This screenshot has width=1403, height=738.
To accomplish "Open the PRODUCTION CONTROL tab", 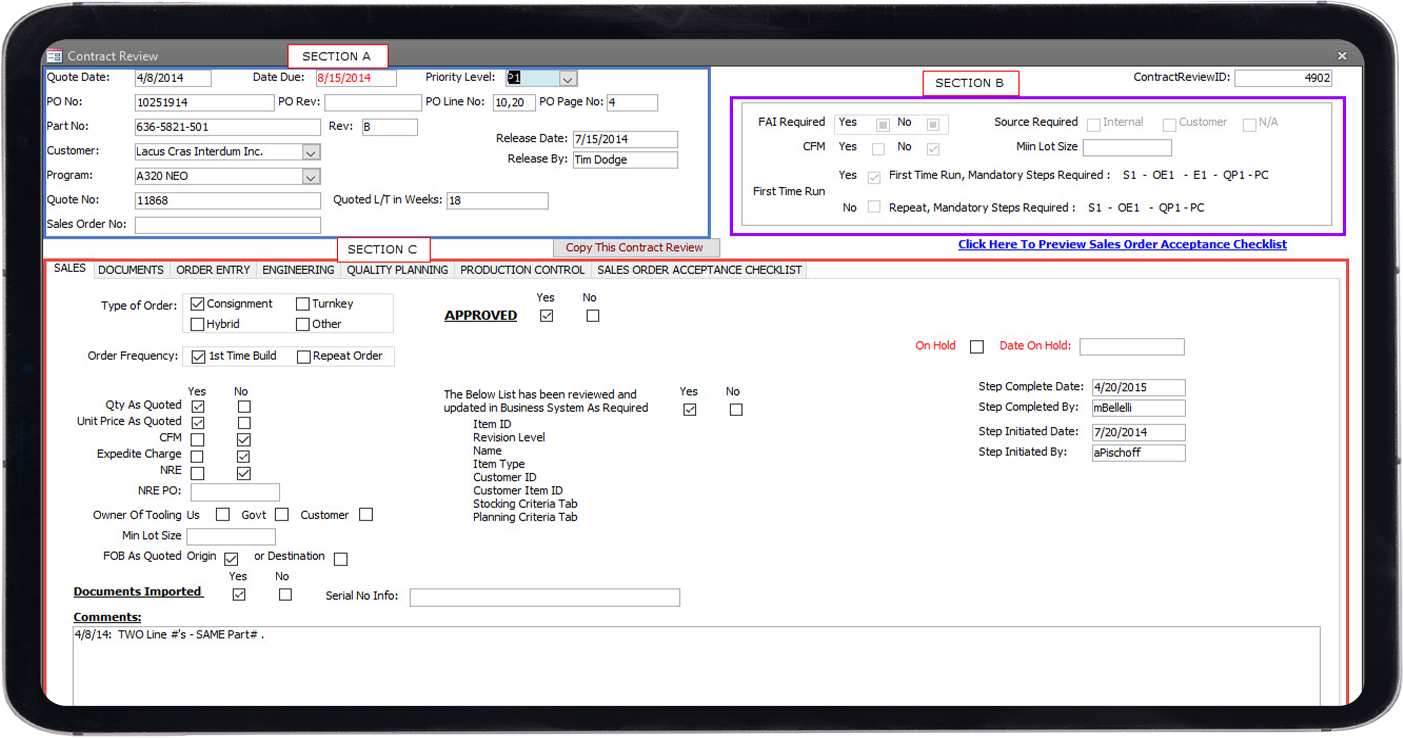I will coord(522,270).
